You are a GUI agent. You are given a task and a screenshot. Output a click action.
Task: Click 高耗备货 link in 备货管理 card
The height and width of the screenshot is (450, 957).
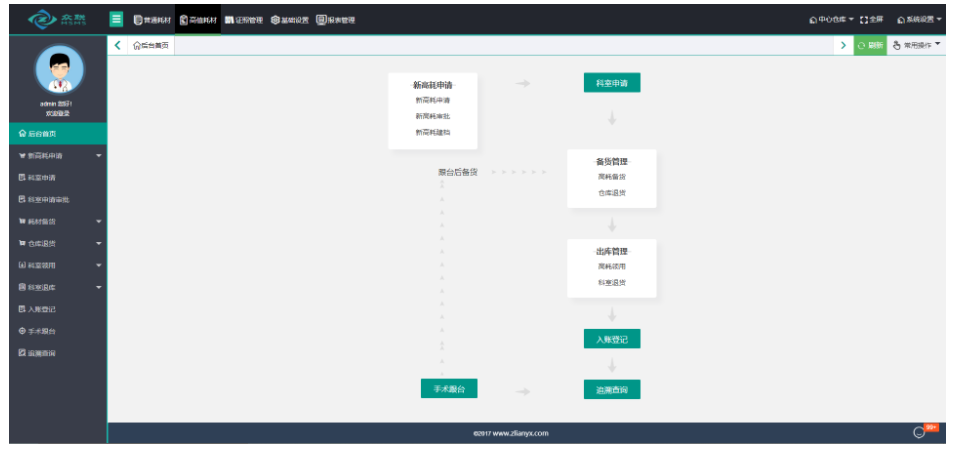click(x=612, y=177)
